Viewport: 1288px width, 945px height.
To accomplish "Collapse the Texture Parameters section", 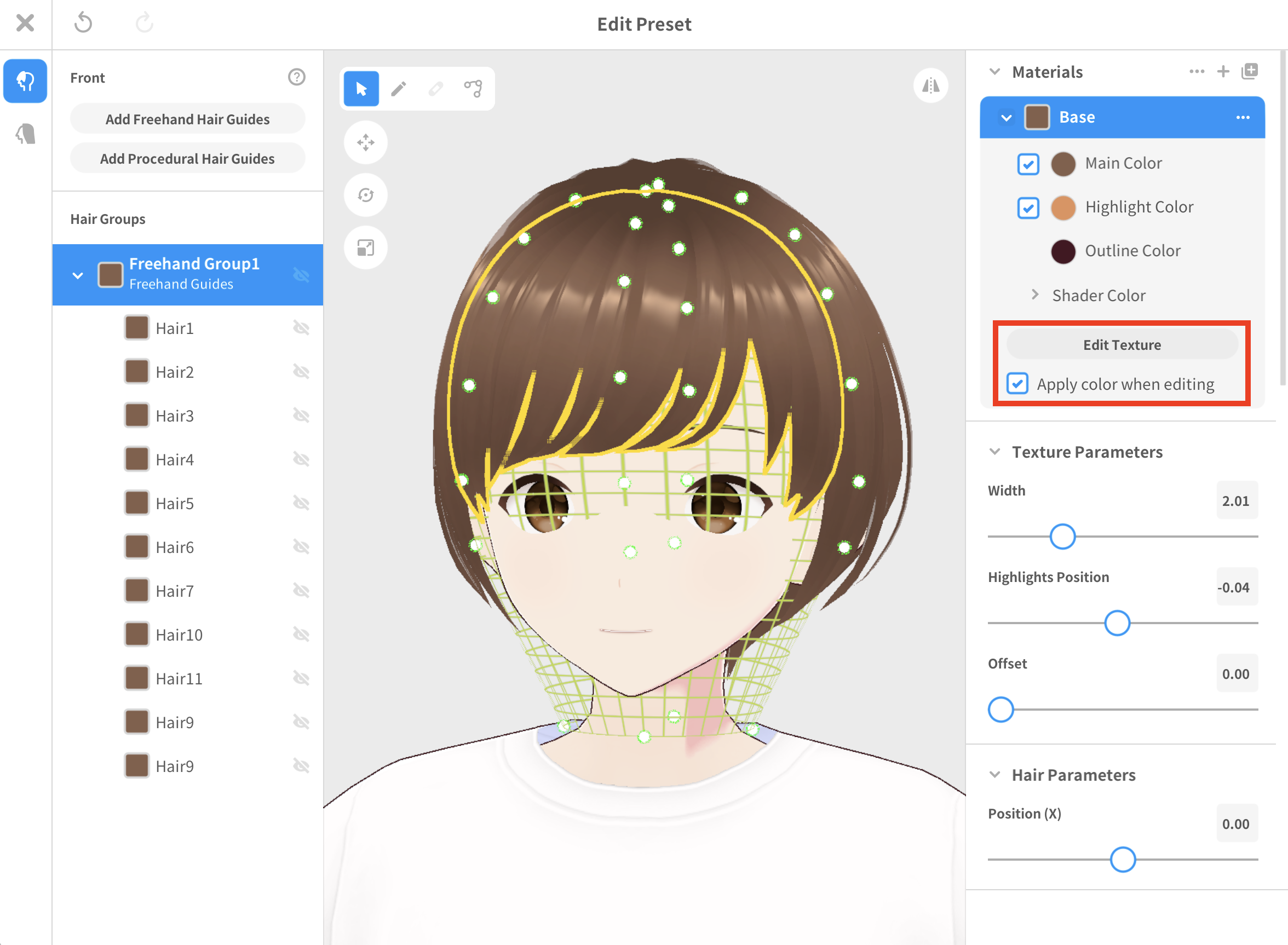I will (995, 451).
